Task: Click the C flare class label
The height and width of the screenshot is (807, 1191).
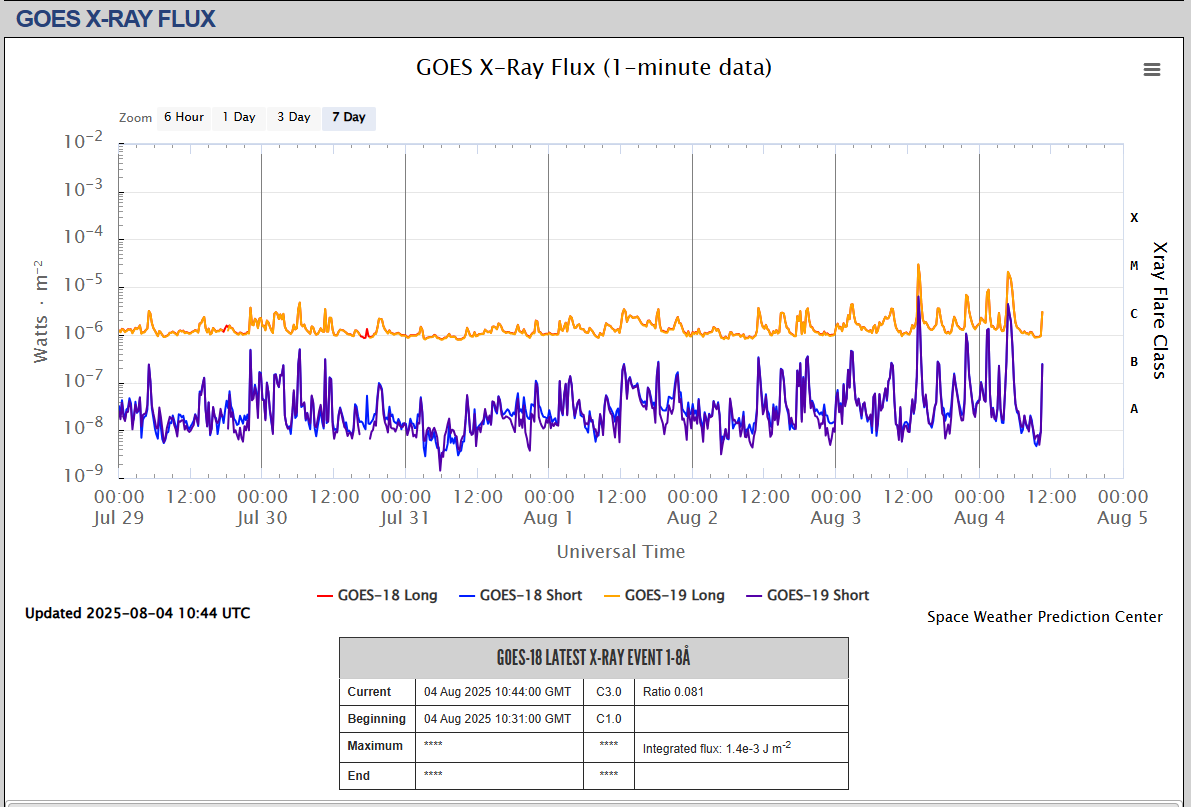Action: (1134, 314)
